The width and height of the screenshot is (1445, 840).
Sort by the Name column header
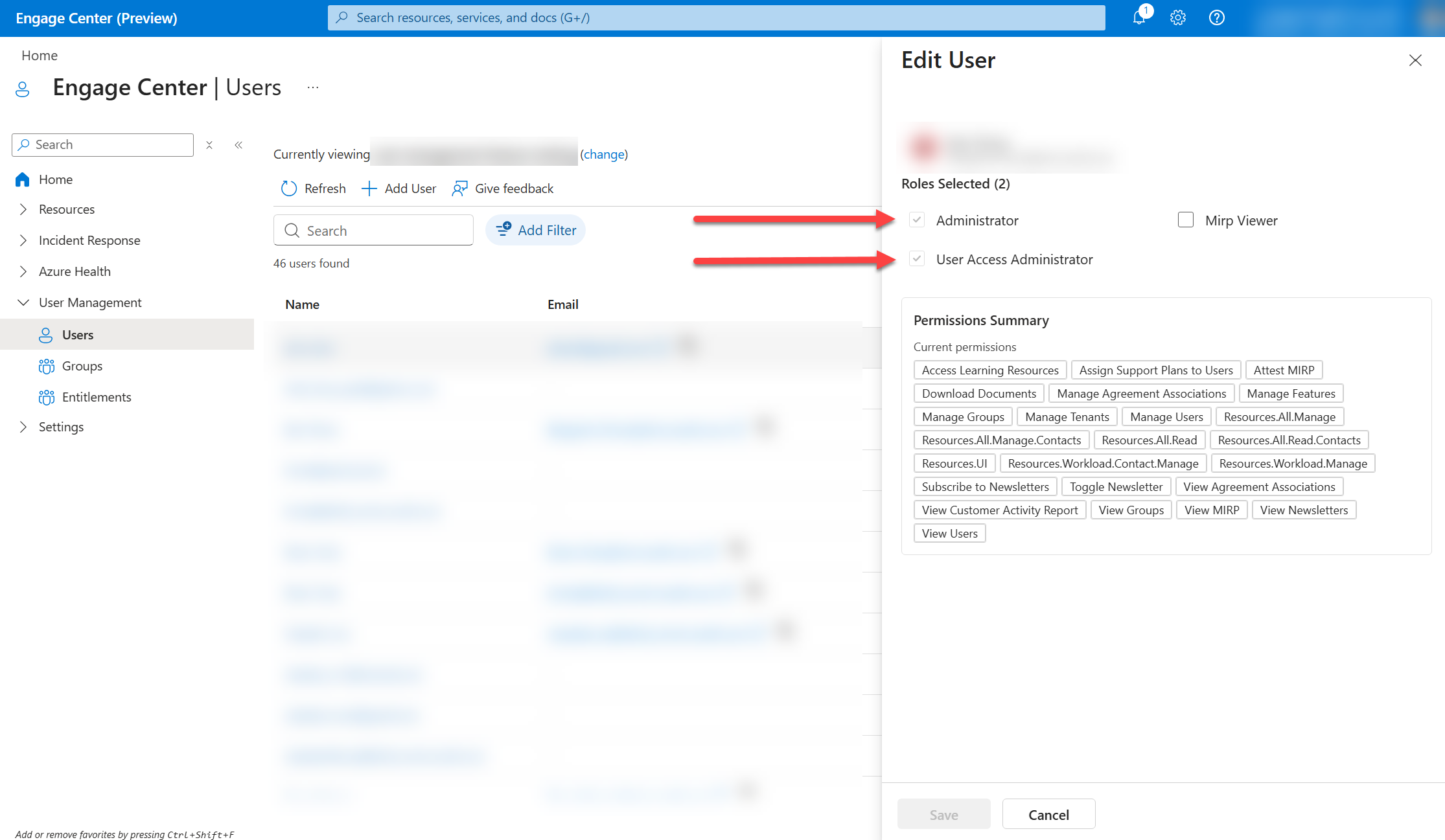click(302, 304)
